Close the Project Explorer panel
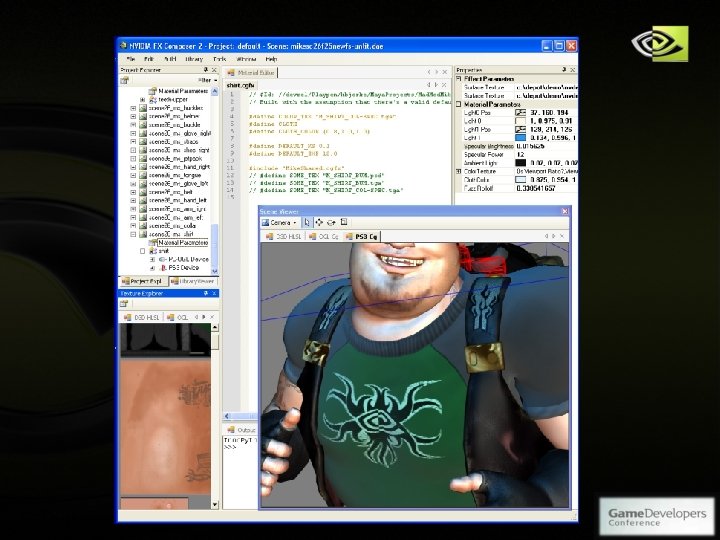Image resolution: width=720 pixels, height=540 pixels. click(x=214, y=70)
